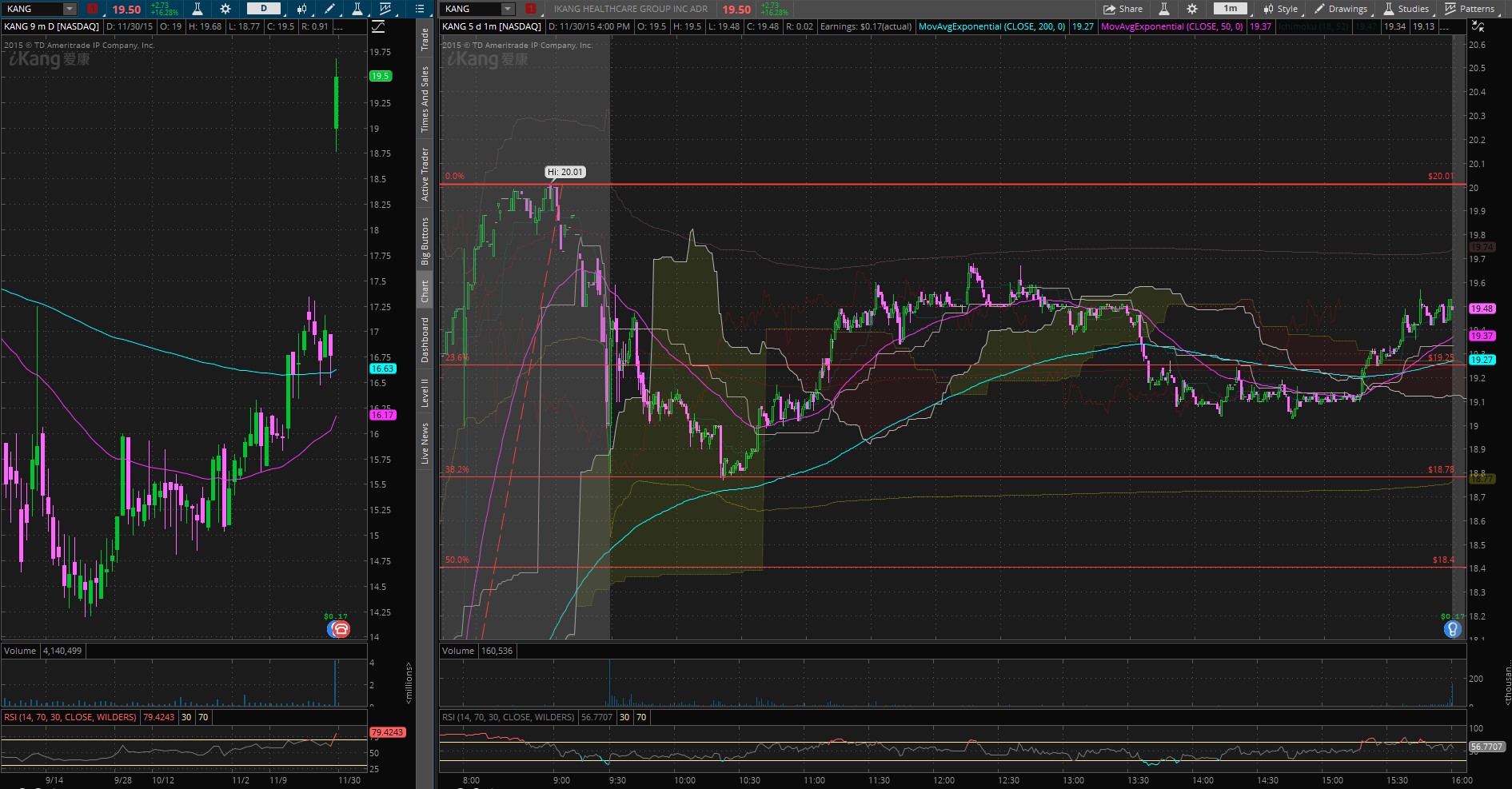
Task: Expand ellipsis in right chart data row
Action: click(x=1444, y=26)
